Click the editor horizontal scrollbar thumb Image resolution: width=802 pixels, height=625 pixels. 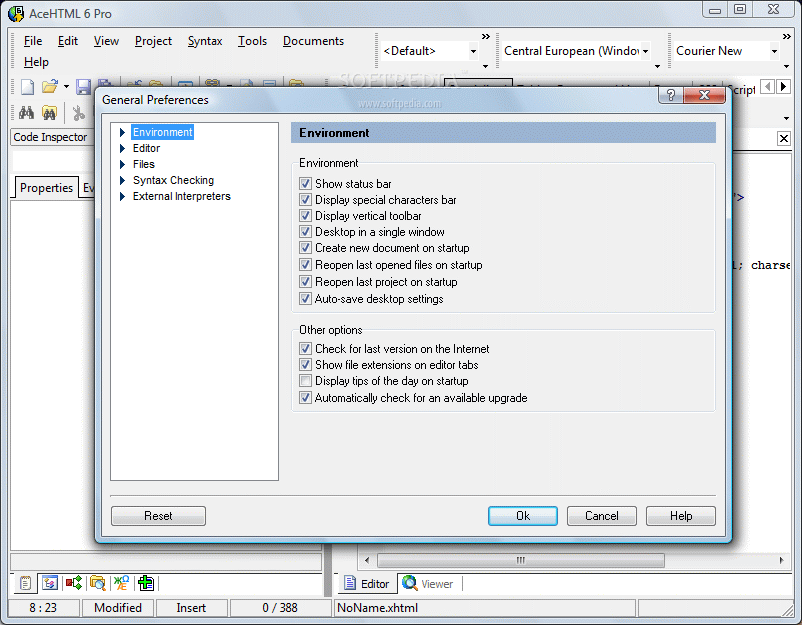point(521,561)
